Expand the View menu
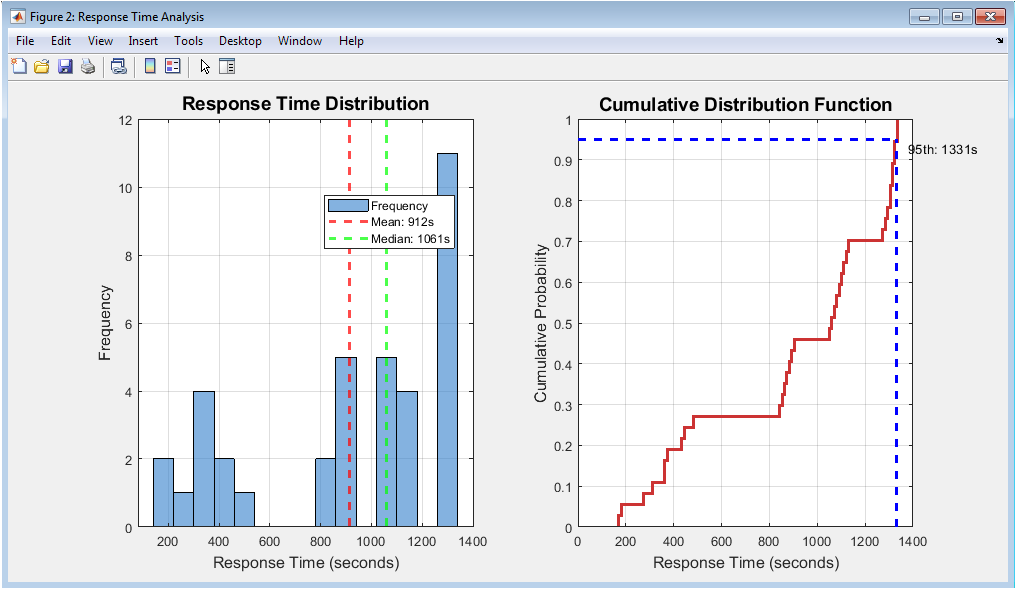 coord(100,41)
